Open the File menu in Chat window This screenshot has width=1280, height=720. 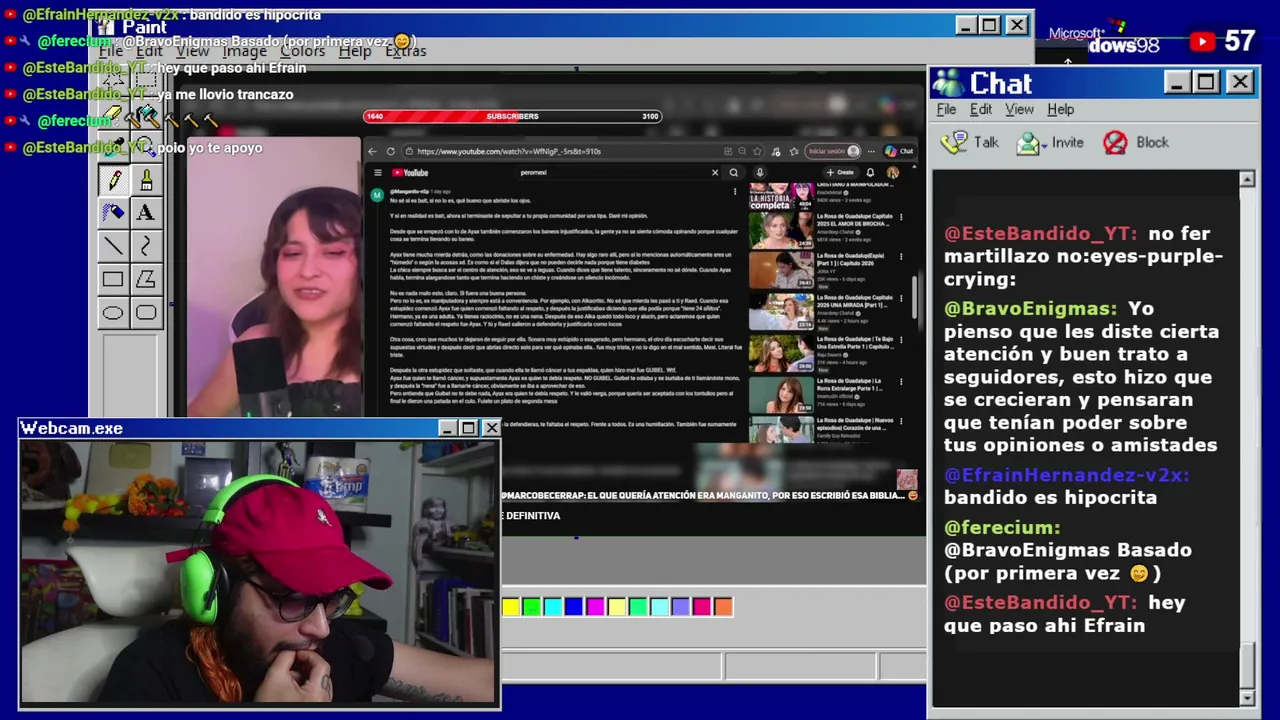(946, 109)
